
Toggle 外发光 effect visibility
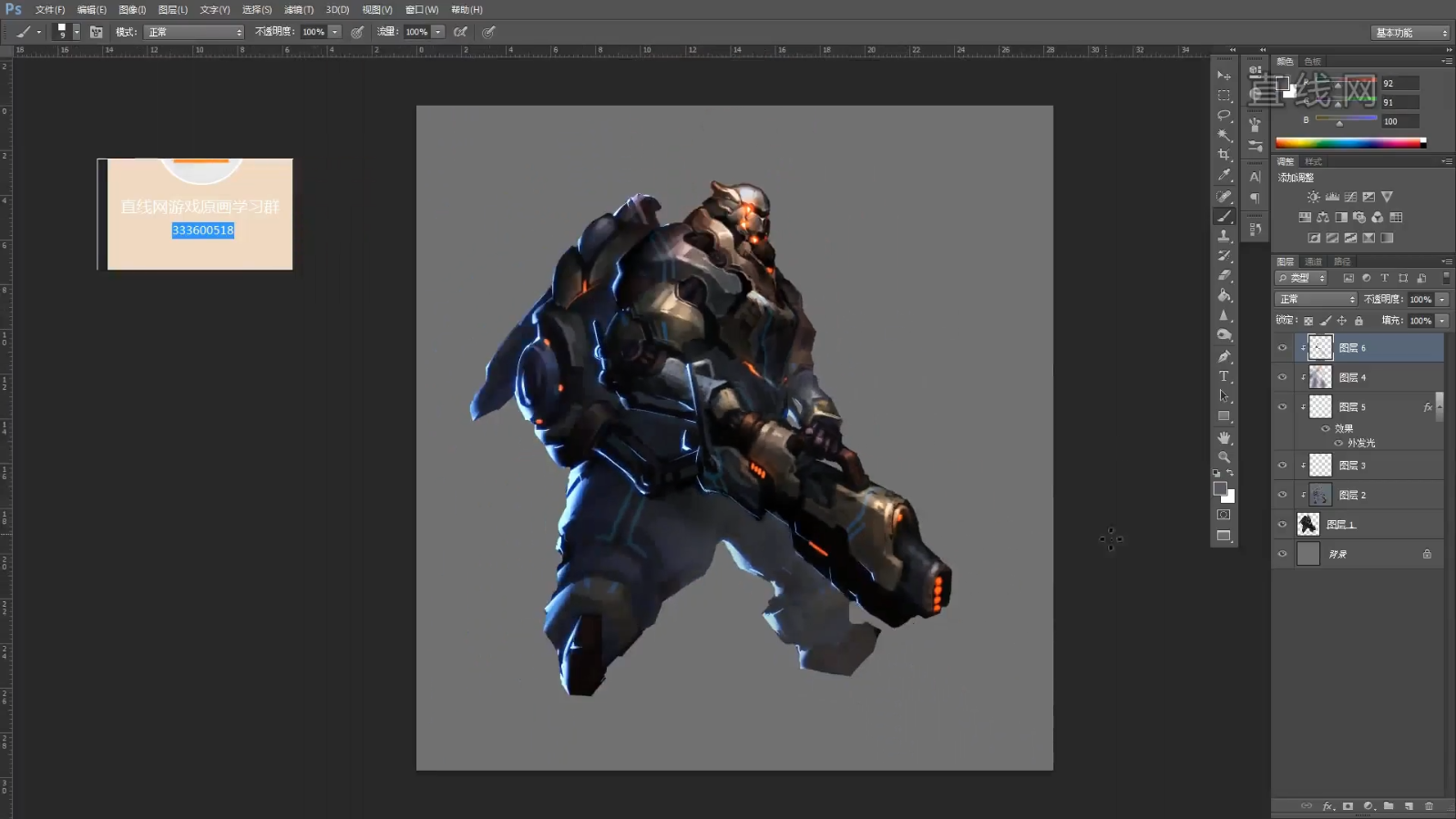coord(1338,443)
